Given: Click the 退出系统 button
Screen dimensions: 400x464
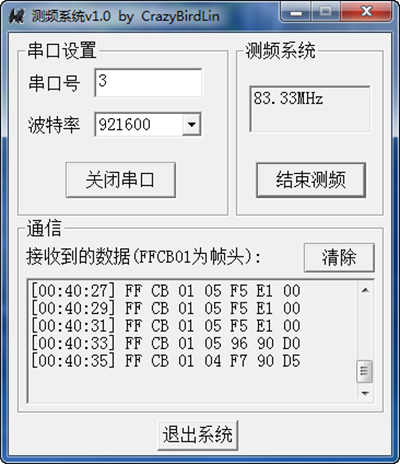Looking at the screenshot, I should pos(198,435).
